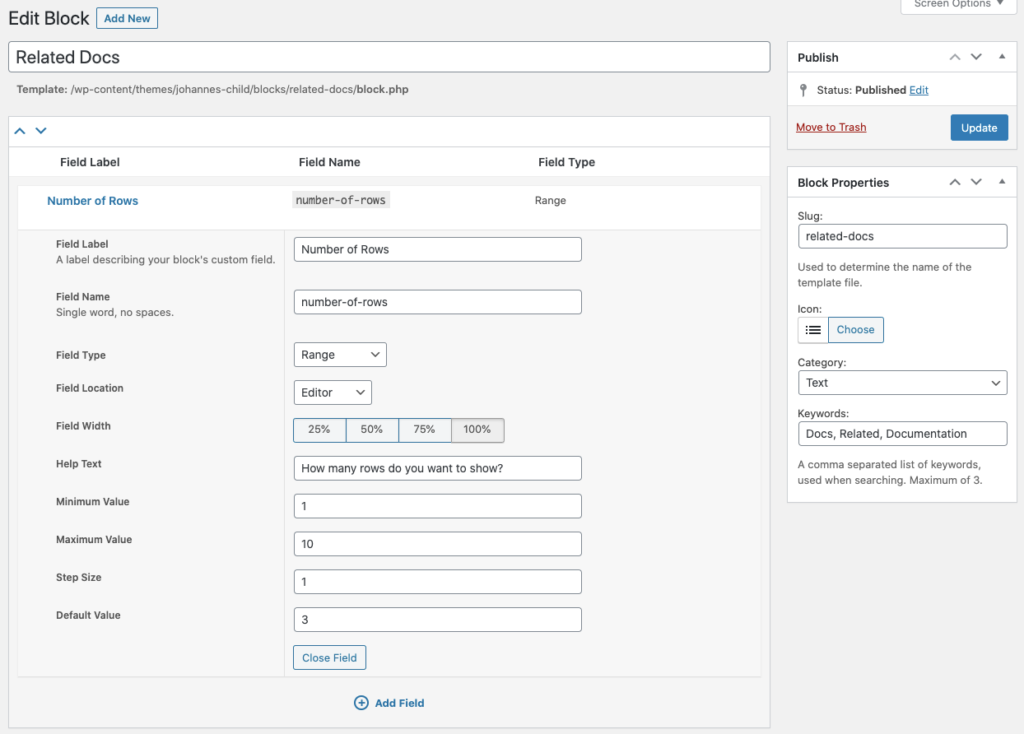Click the plus circle icon beside Add Field
The width and height of the screenshot is (1024, 734).
pyautogui.click(x=361, y=703)
